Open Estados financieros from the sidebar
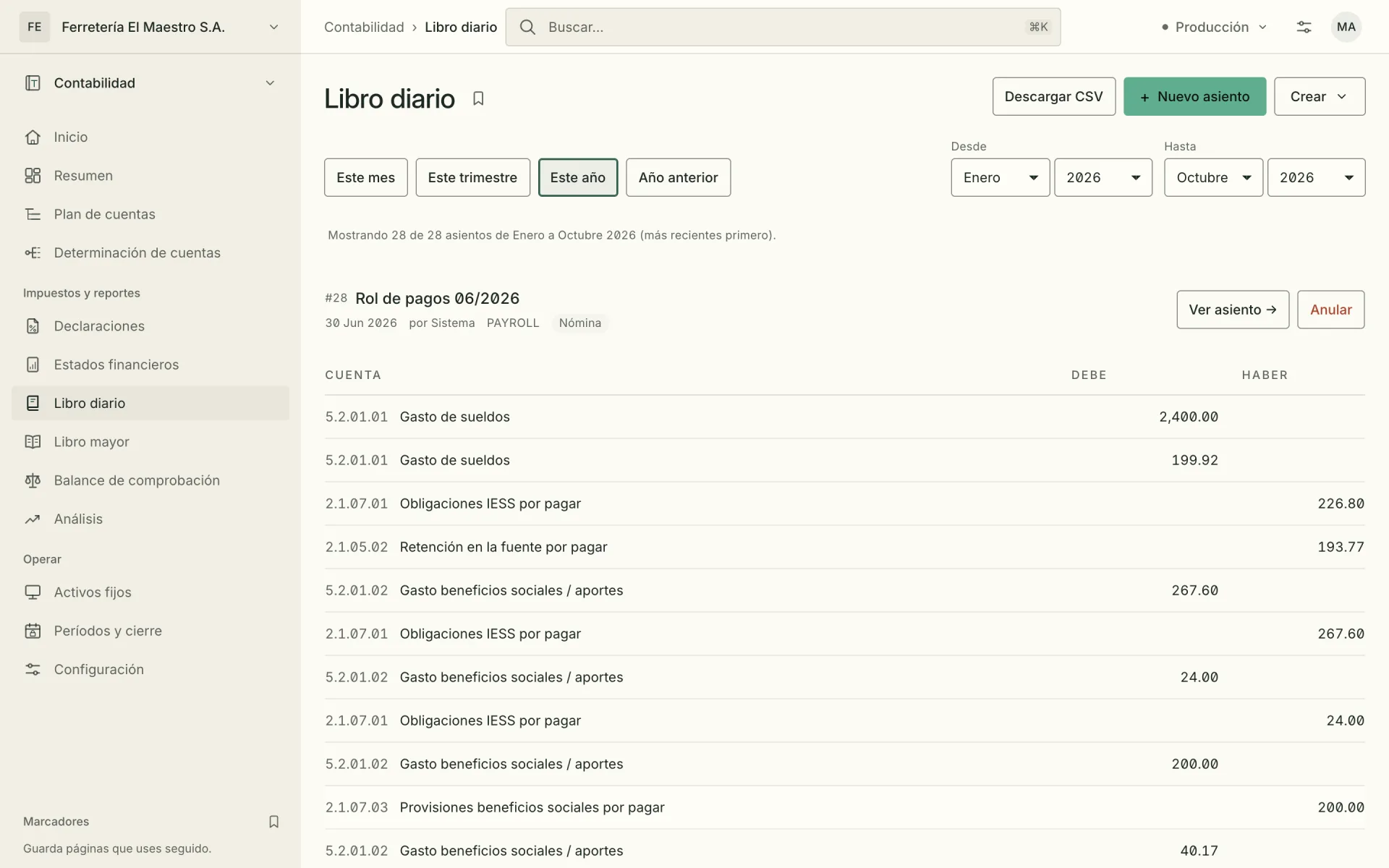This screenshot has width=1389, height=868. pyautogui.click(x=150, y=365)
